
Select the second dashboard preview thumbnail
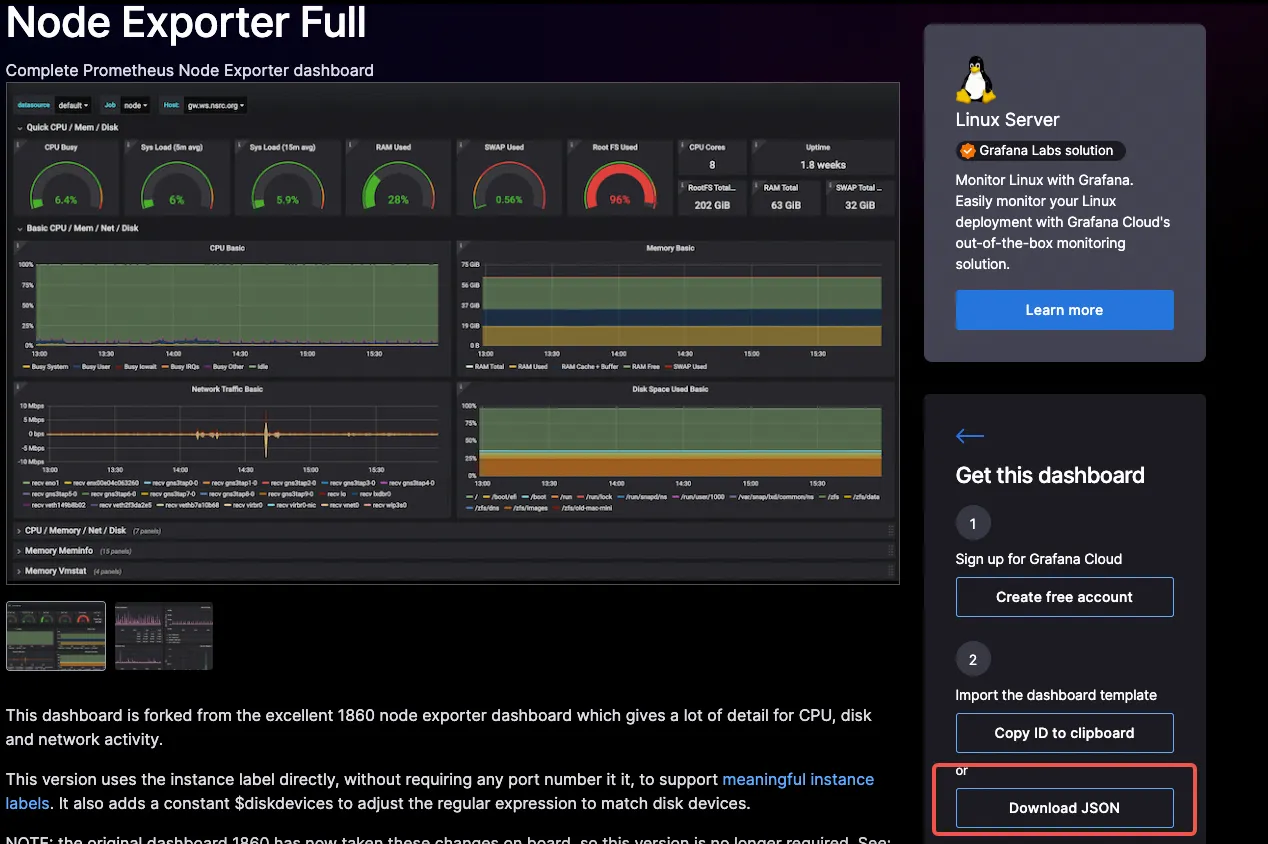point(164,635)
